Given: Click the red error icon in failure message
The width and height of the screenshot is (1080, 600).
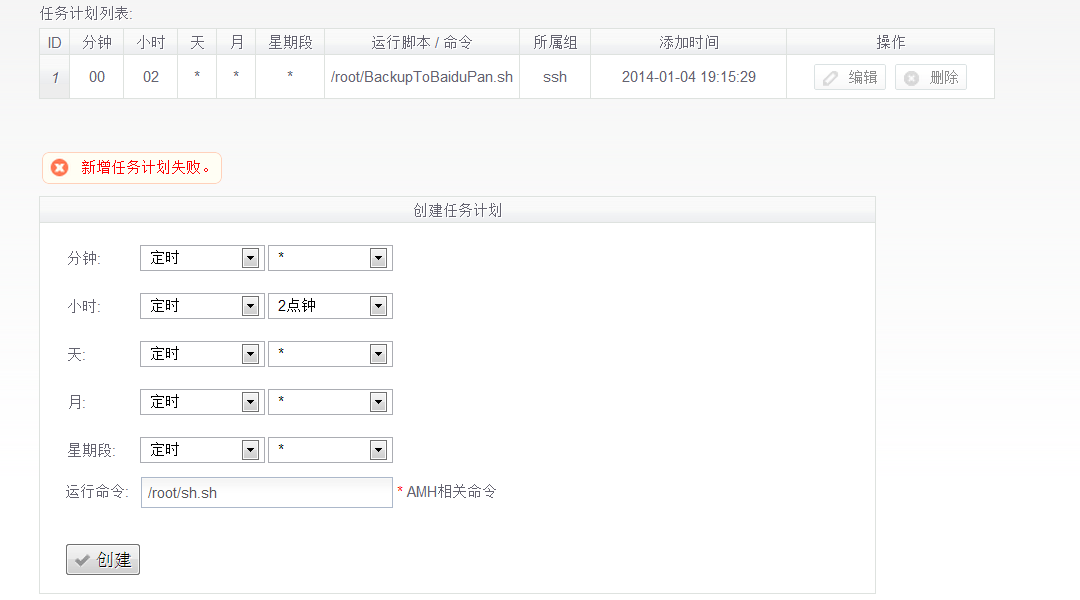Looking at the screenshot, I should 60,168.
